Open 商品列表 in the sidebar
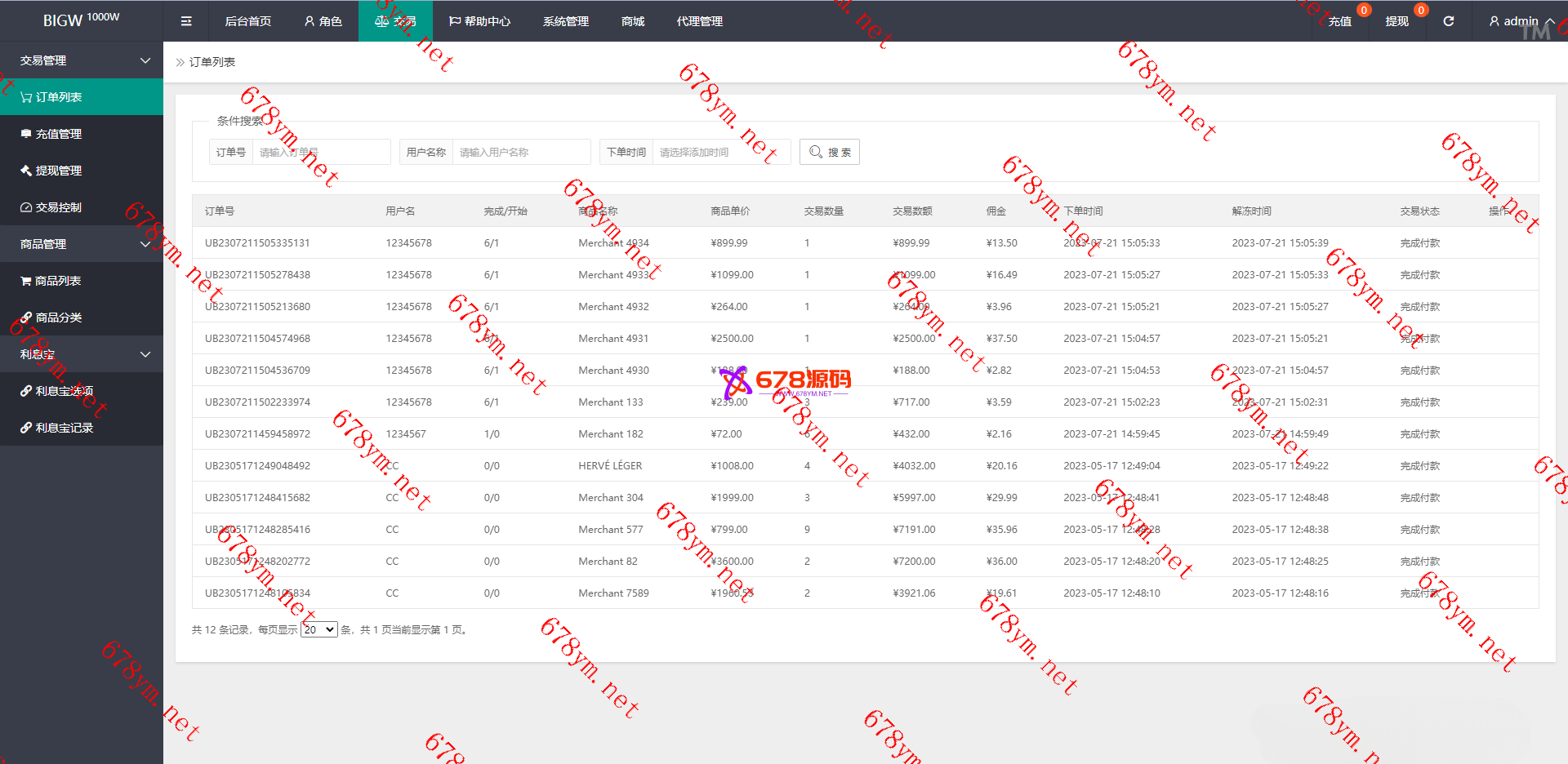The height and width of the screenshot is (764, 1568). 57,281
